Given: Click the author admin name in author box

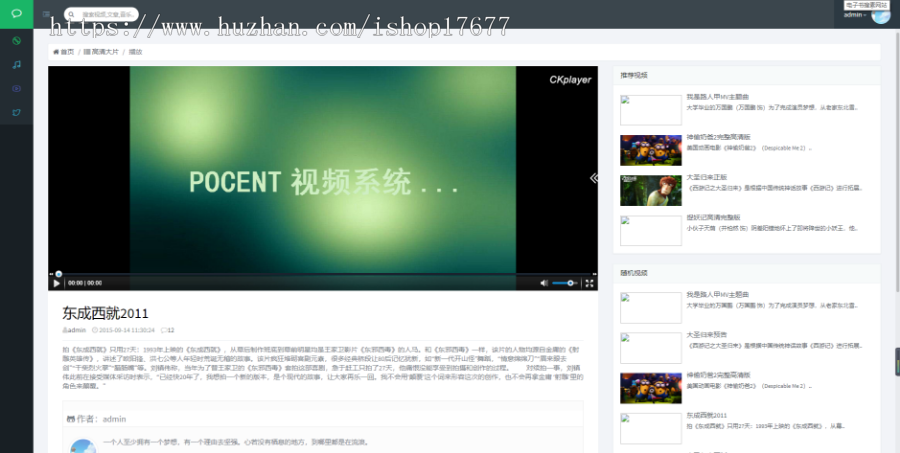Looking at the screenshot, I should coord(114,419).
